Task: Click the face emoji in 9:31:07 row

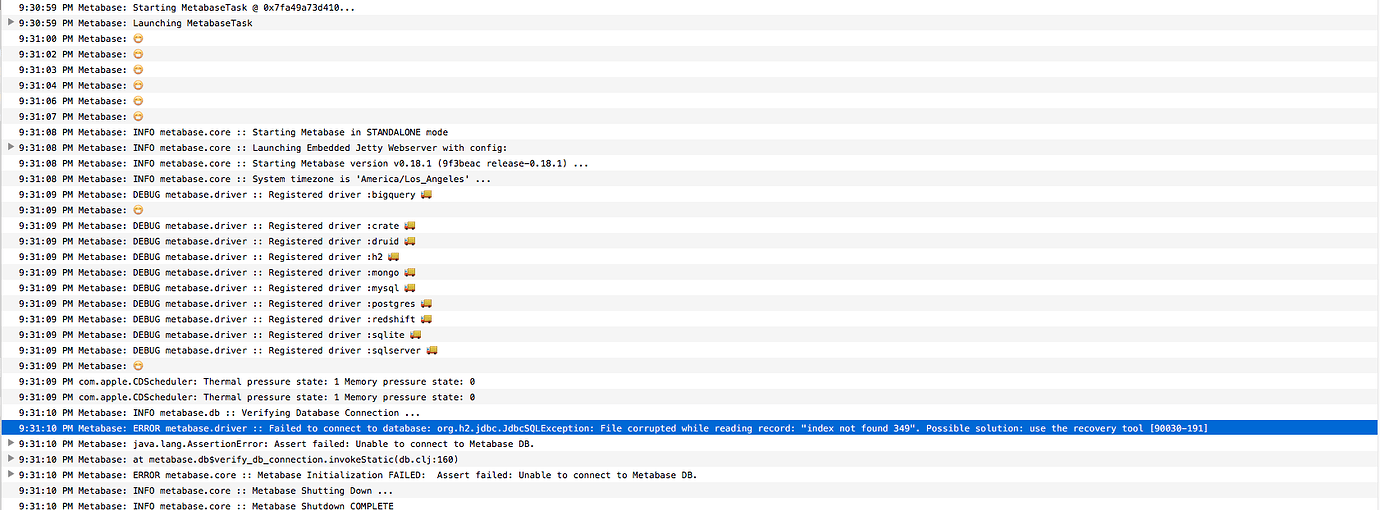Action: tap(138, 116)
